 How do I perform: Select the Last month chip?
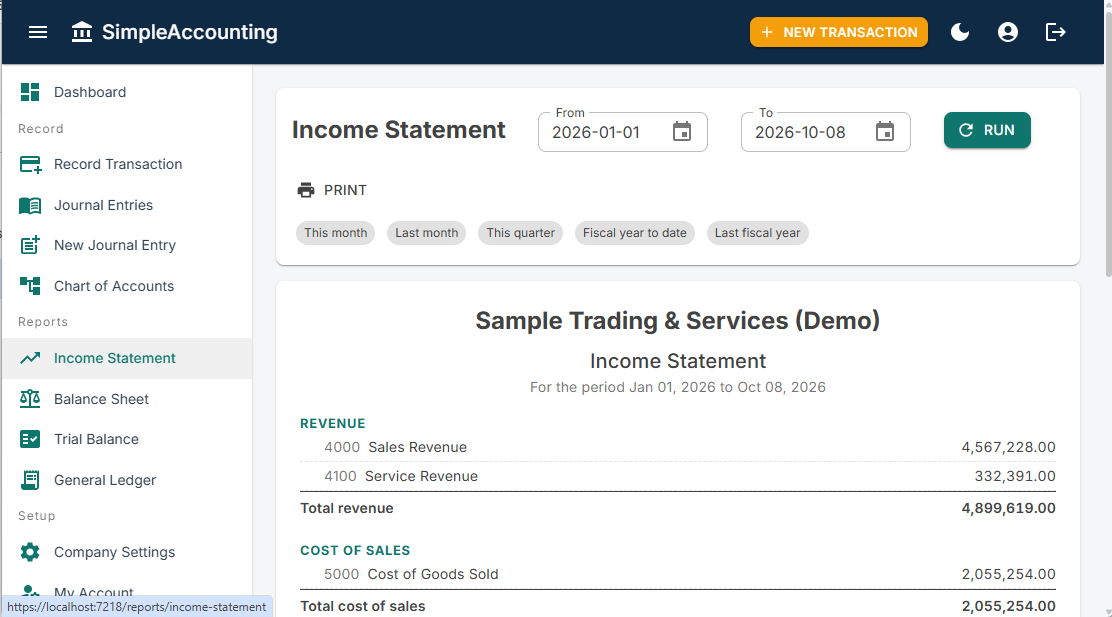[426, 233]
